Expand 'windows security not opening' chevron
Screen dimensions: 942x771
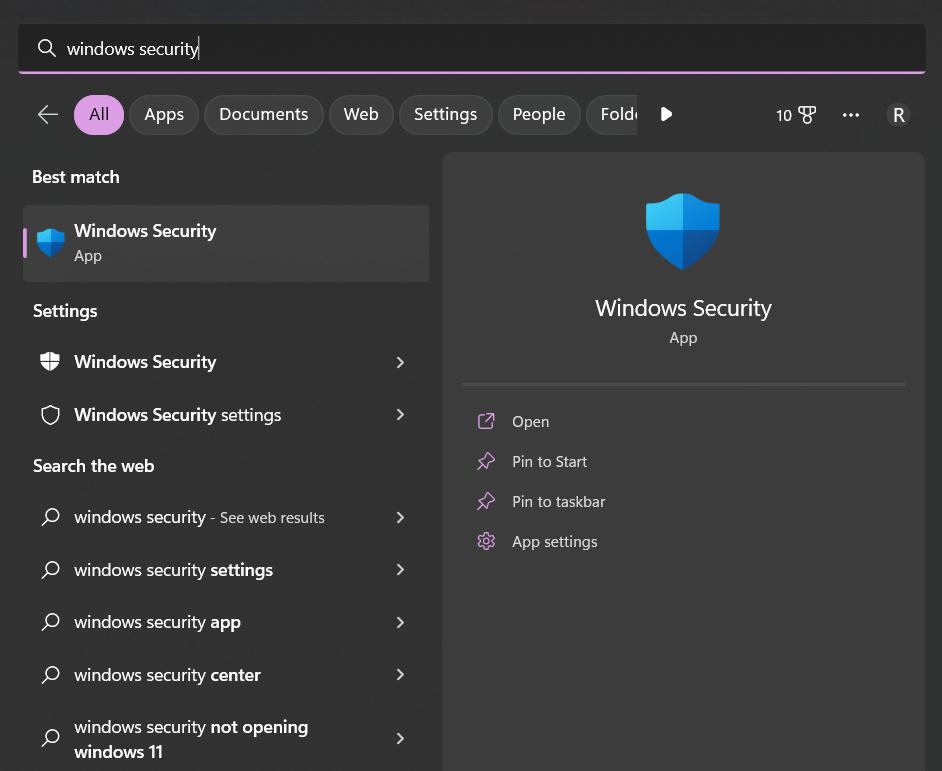pos(400,739)
